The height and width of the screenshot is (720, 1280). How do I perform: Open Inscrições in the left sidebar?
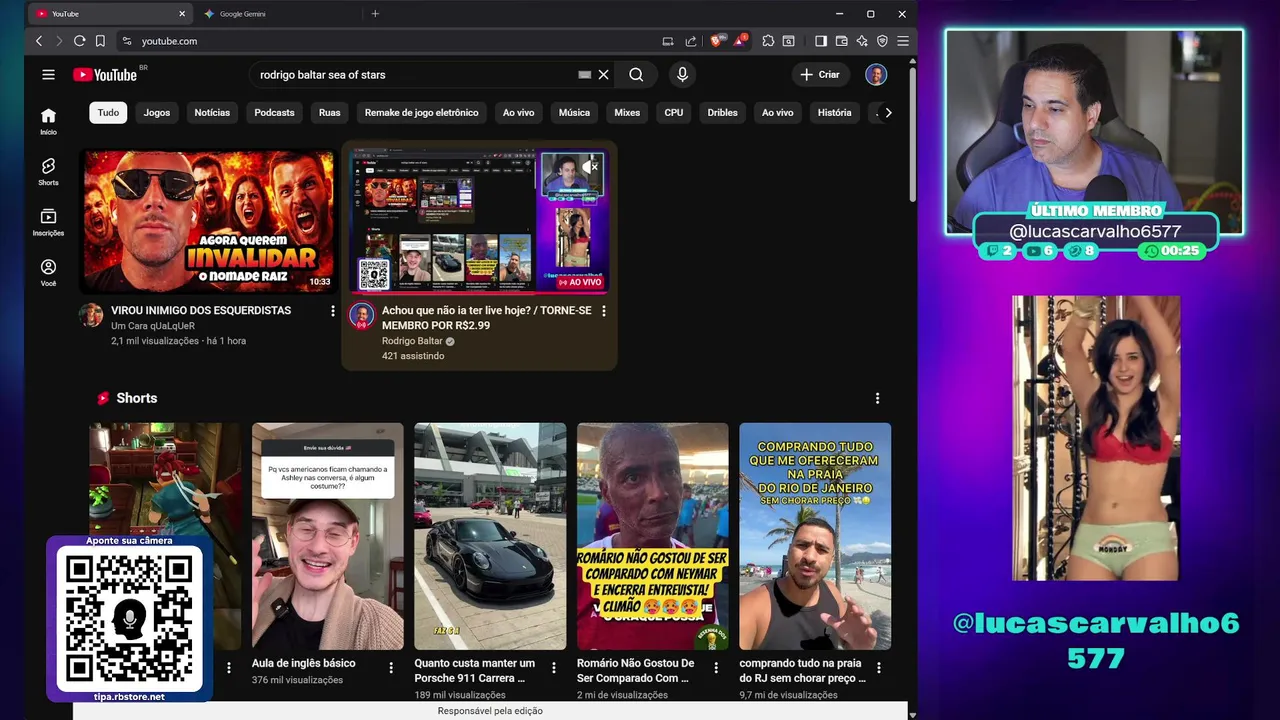(x=48, y=222)
